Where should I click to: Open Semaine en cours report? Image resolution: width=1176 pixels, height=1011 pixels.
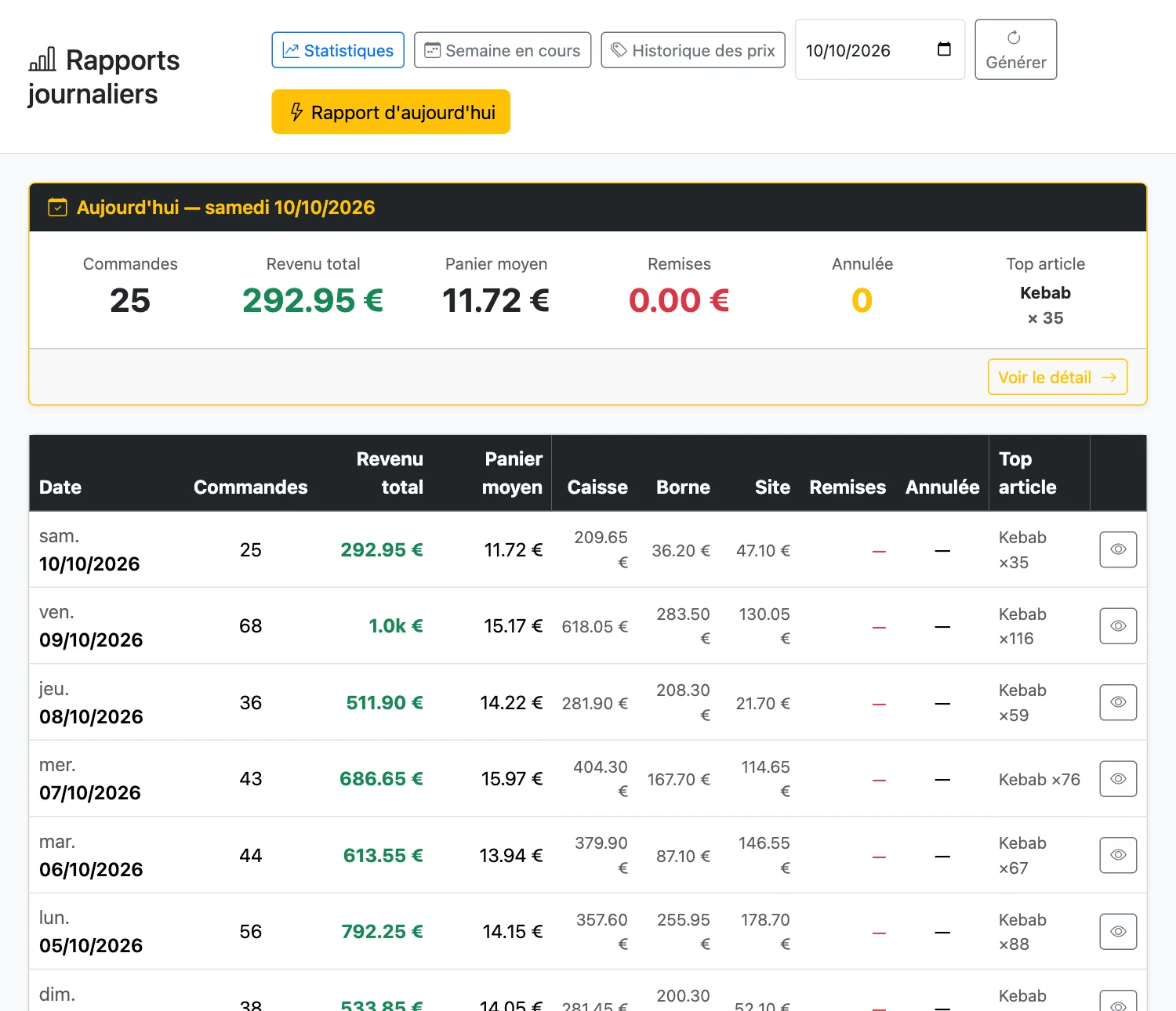tap(503, 50)
